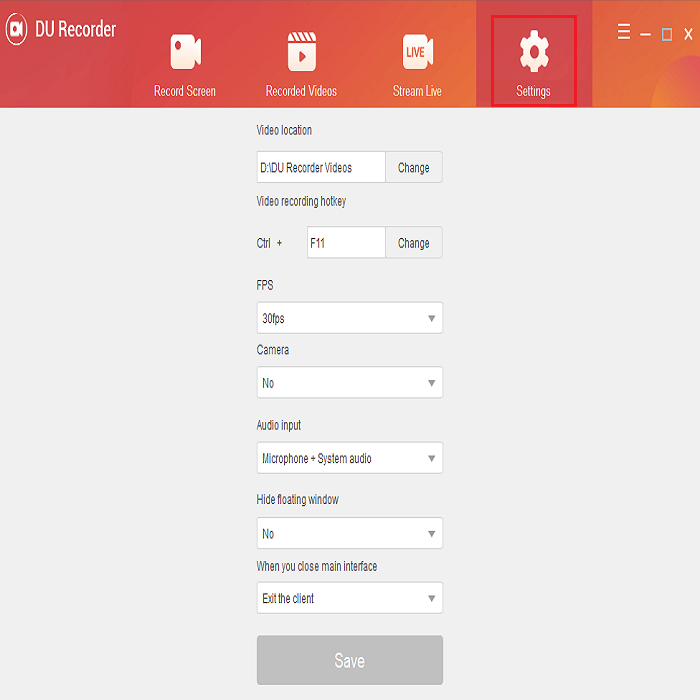Image resolution: width=700 pixels, height=700 pixels.
Task: Click the Video location label
Action: (x=284, y=130)
